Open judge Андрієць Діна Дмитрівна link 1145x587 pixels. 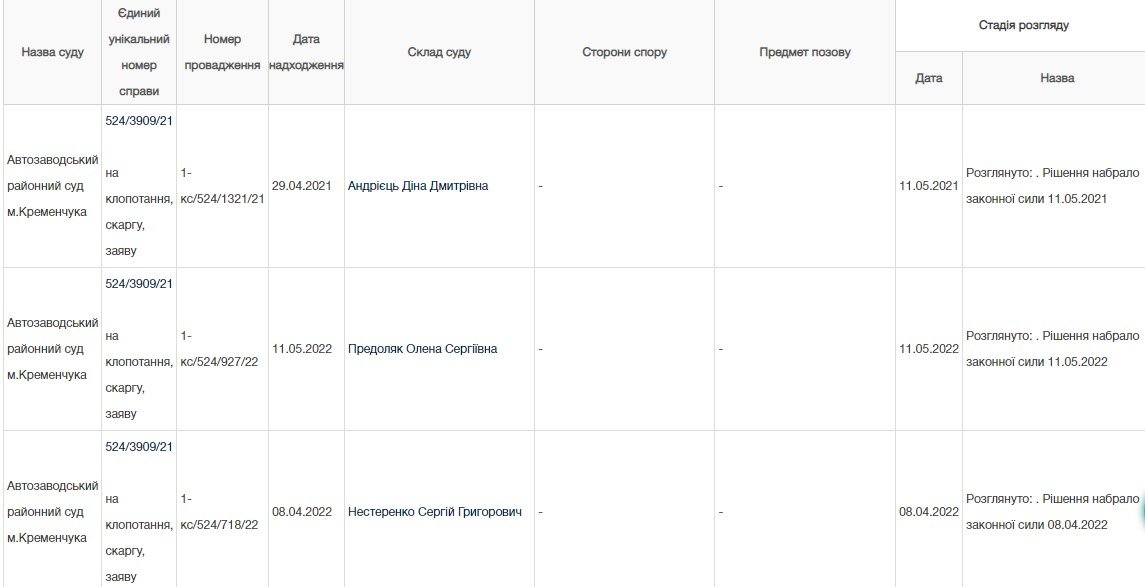point(418,186)
